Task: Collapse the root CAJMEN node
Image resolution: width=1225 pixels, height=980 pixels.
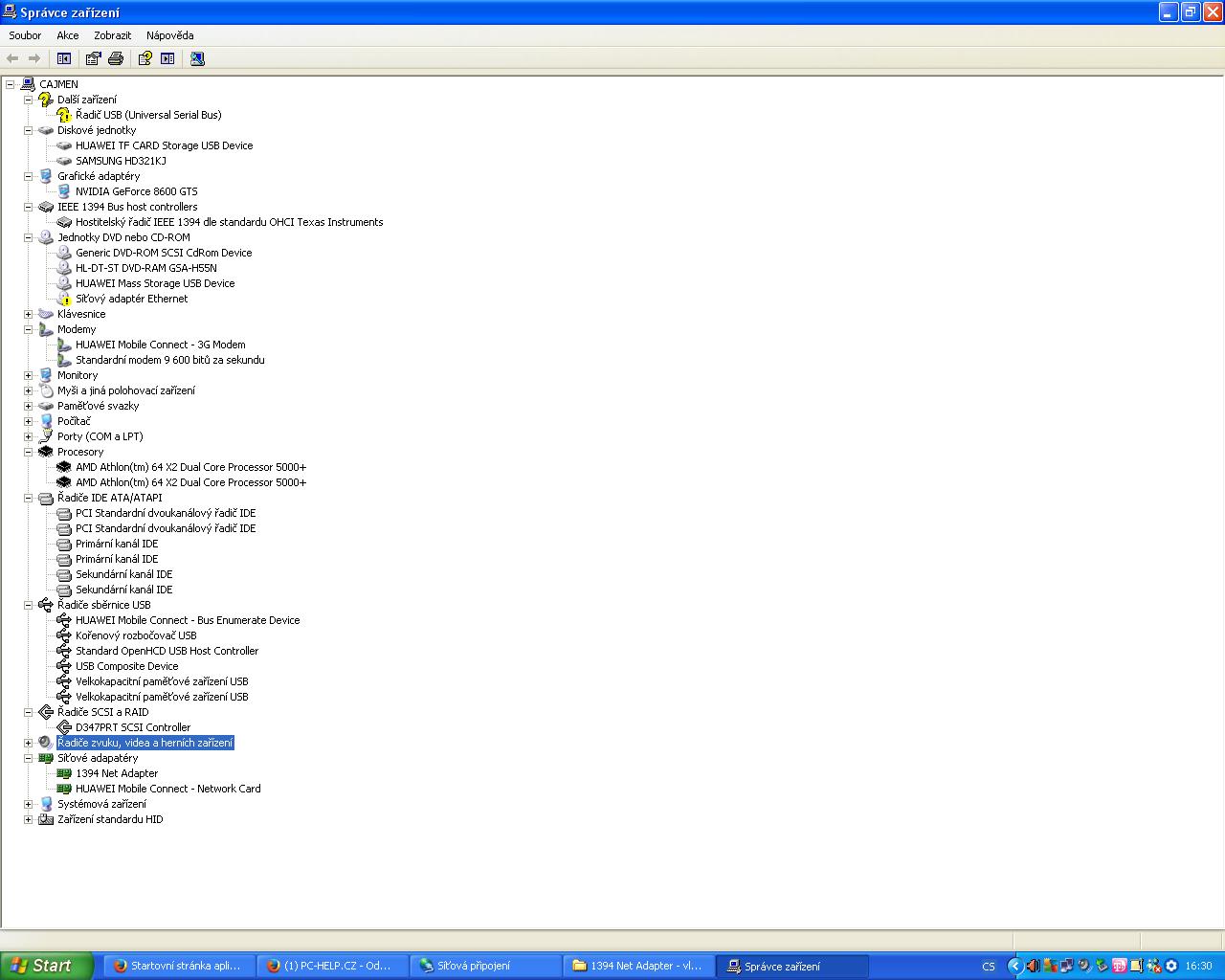Action: pos(10,84)
